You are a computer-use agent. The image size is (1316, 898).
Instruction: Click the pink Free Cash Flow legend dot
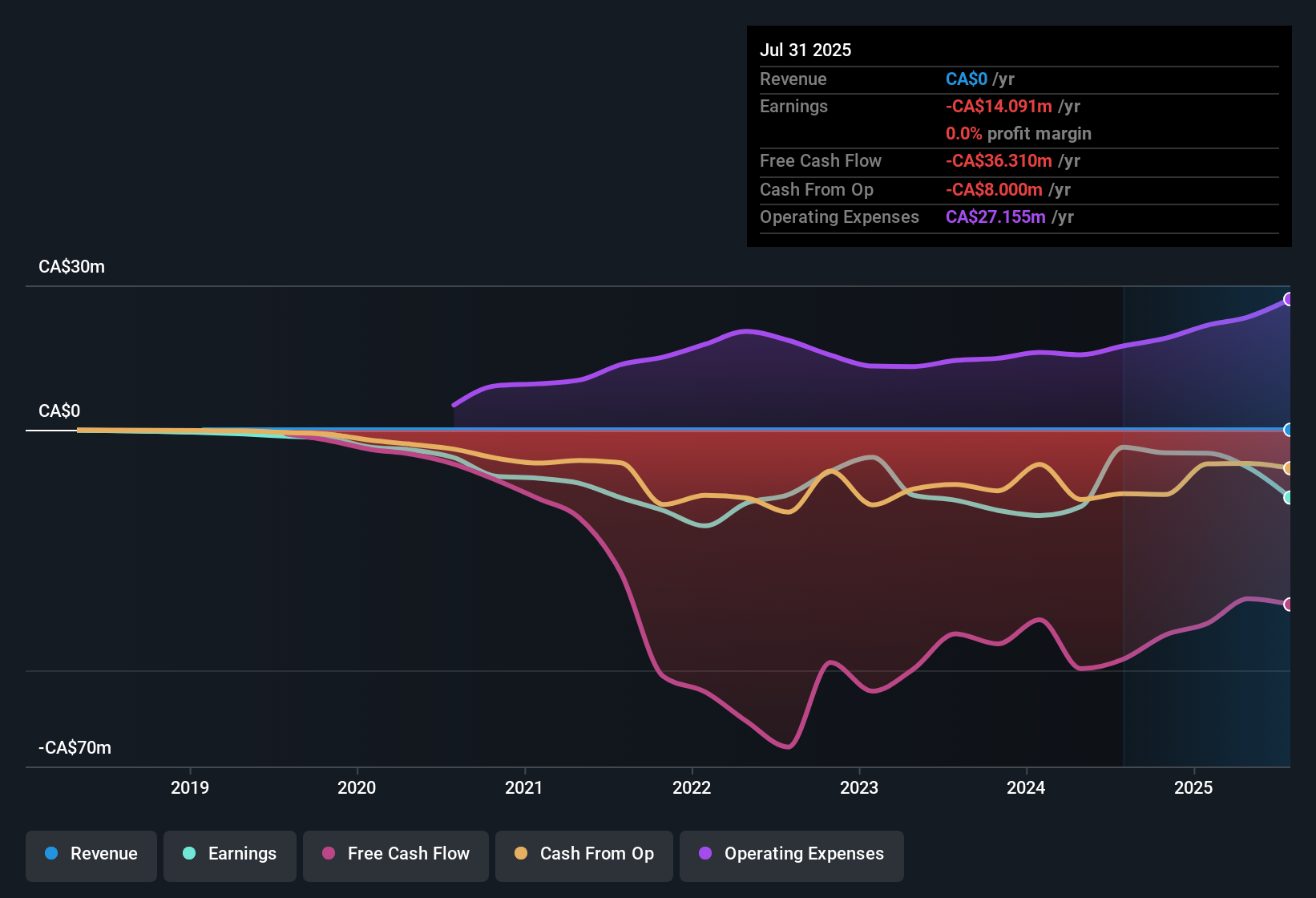(329, 853)
